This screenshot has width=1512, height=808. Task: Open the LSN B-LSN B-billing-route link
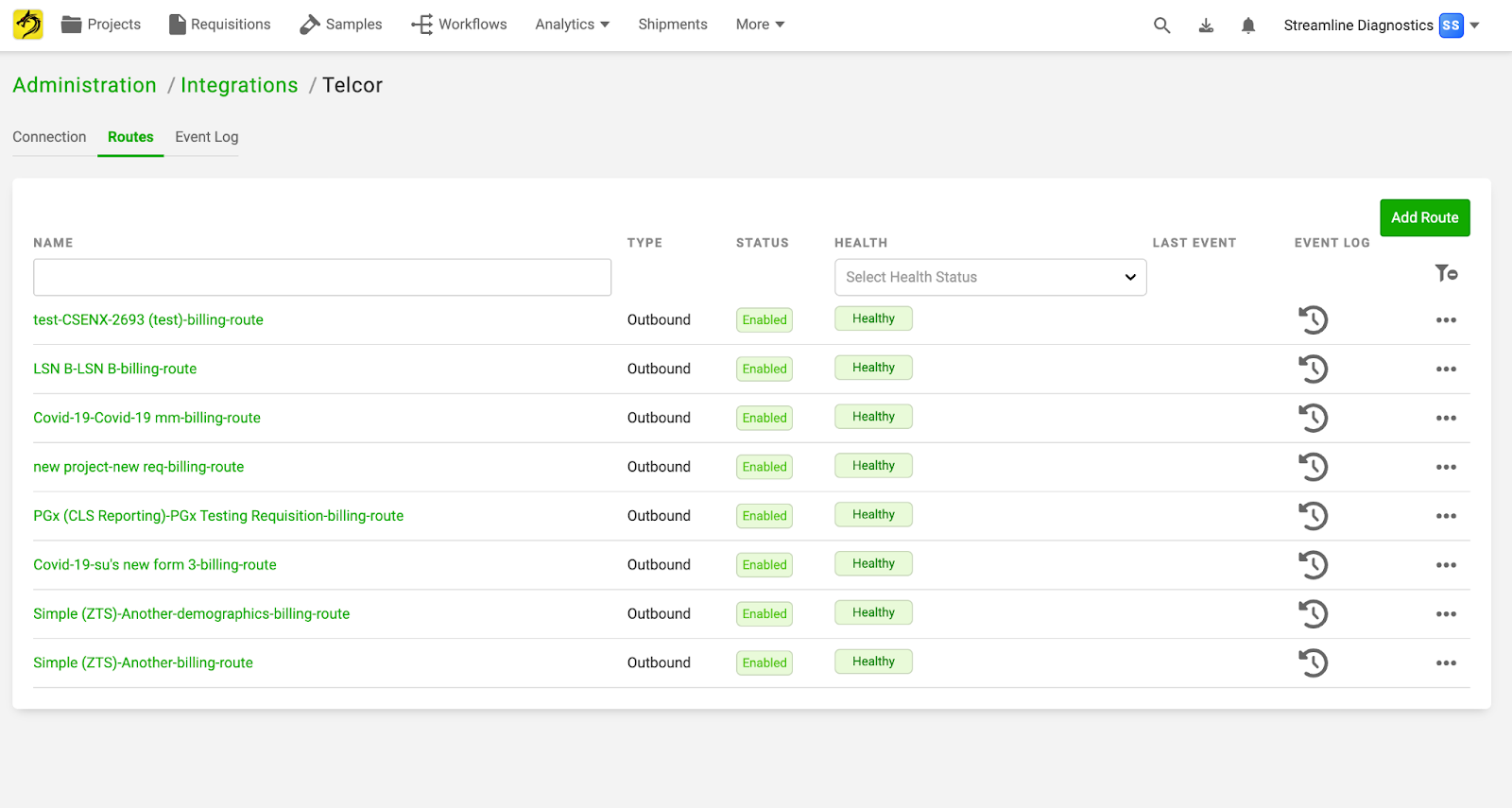click(x=115, y=370)
